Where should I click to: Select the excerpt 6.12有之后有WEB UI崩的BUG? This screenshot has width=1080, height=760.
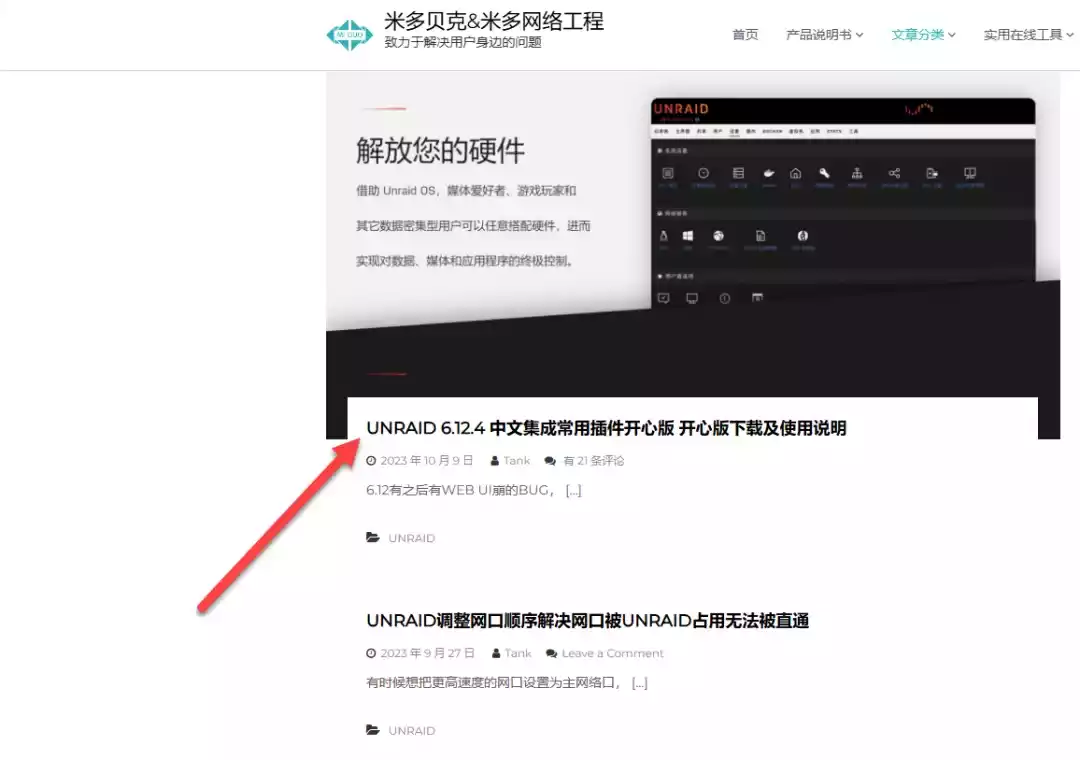point(460,491)
